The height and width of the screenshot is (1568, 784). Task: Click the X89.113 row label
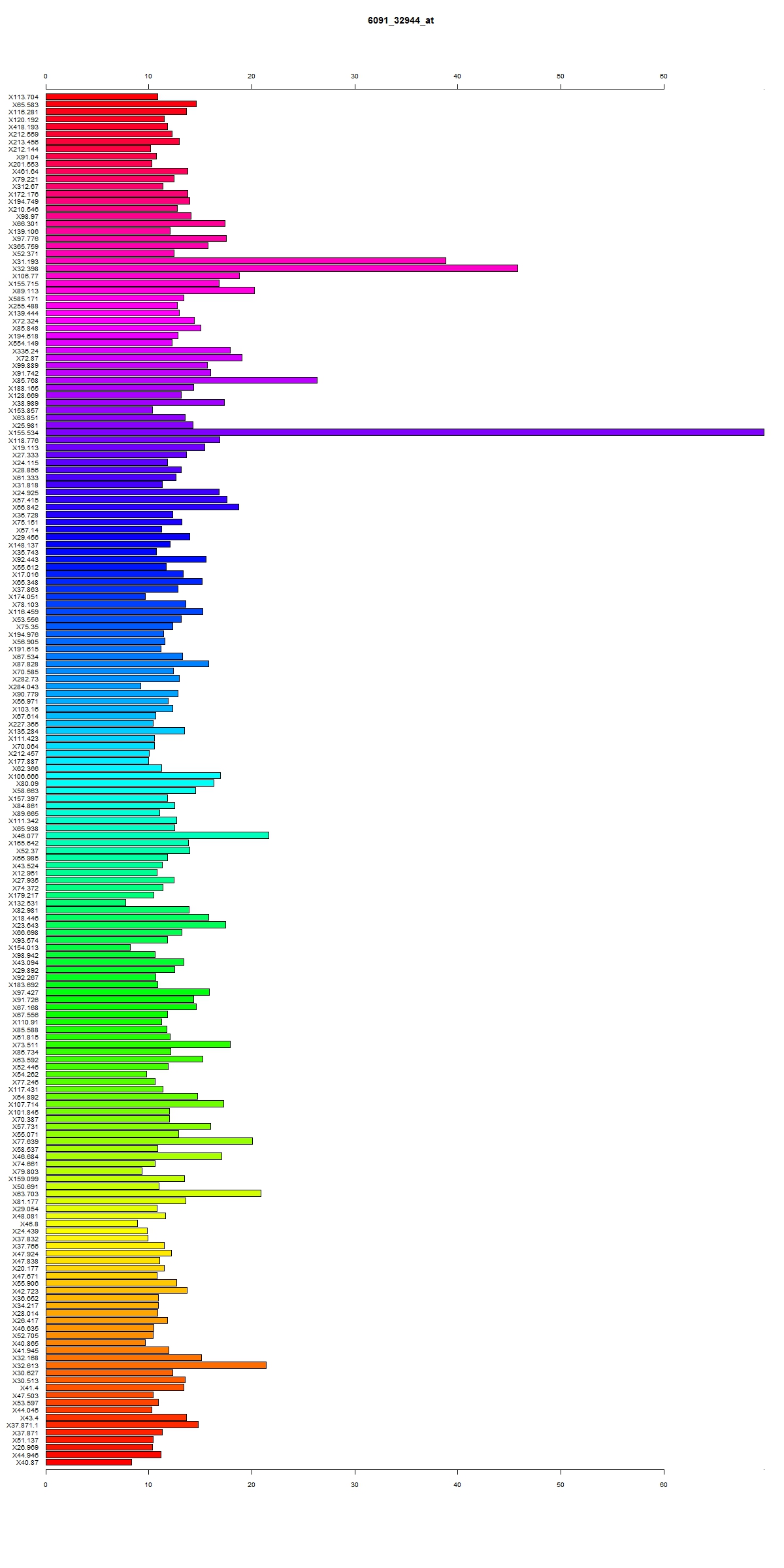[25, 291]
